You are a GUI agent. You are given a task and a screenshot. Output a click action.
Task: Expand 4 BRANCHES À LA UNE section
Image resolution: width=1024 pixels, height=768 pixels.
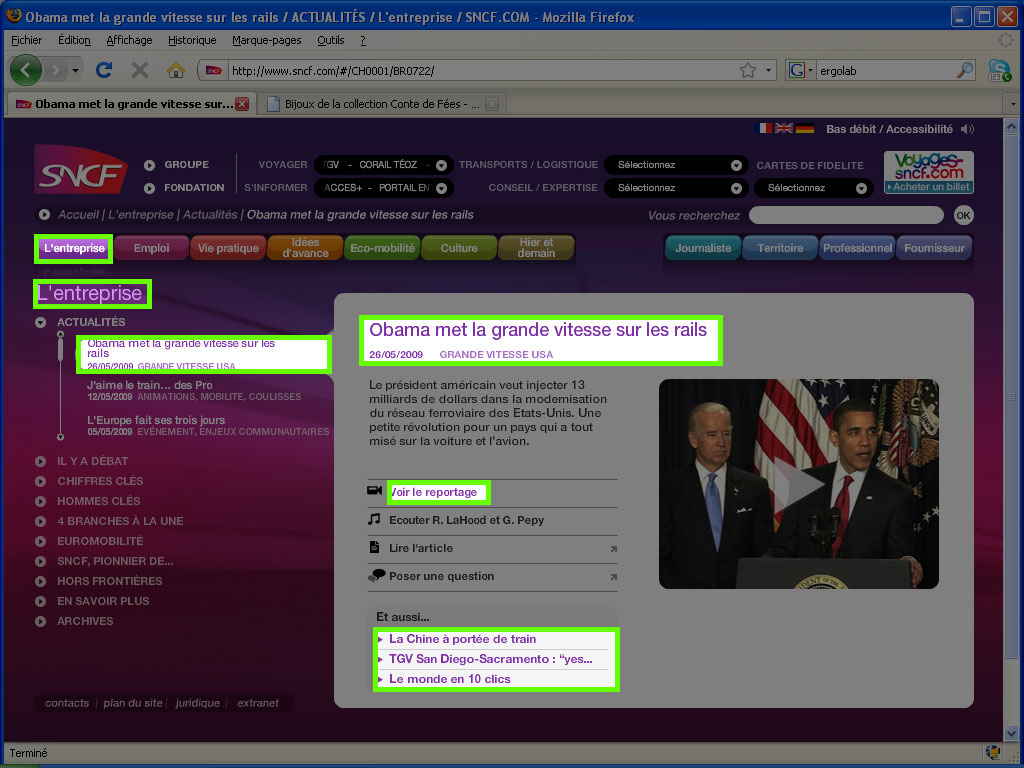(x=40, y=521)
